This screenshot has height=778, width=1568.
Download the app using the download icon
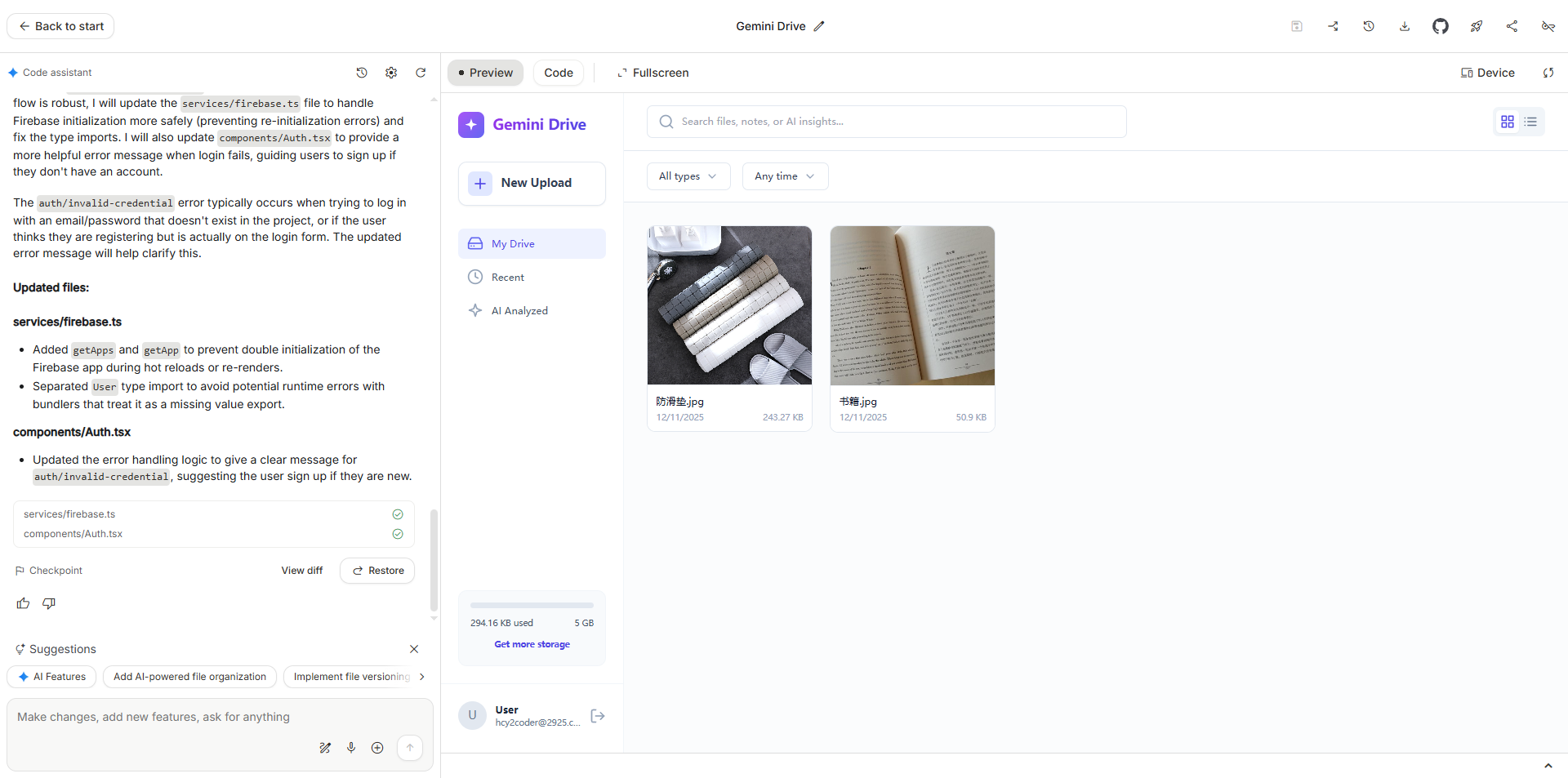(1405, 26)
